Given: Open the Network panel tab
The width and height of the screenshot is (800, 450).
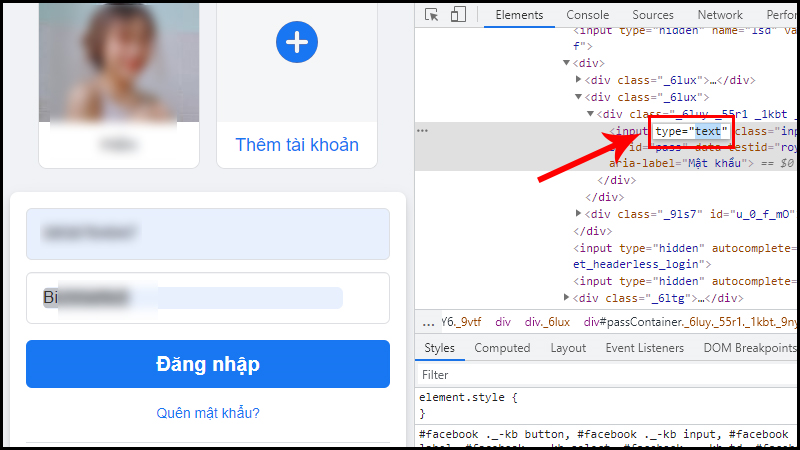Looking at the screenshot, I should pos(720,15).
